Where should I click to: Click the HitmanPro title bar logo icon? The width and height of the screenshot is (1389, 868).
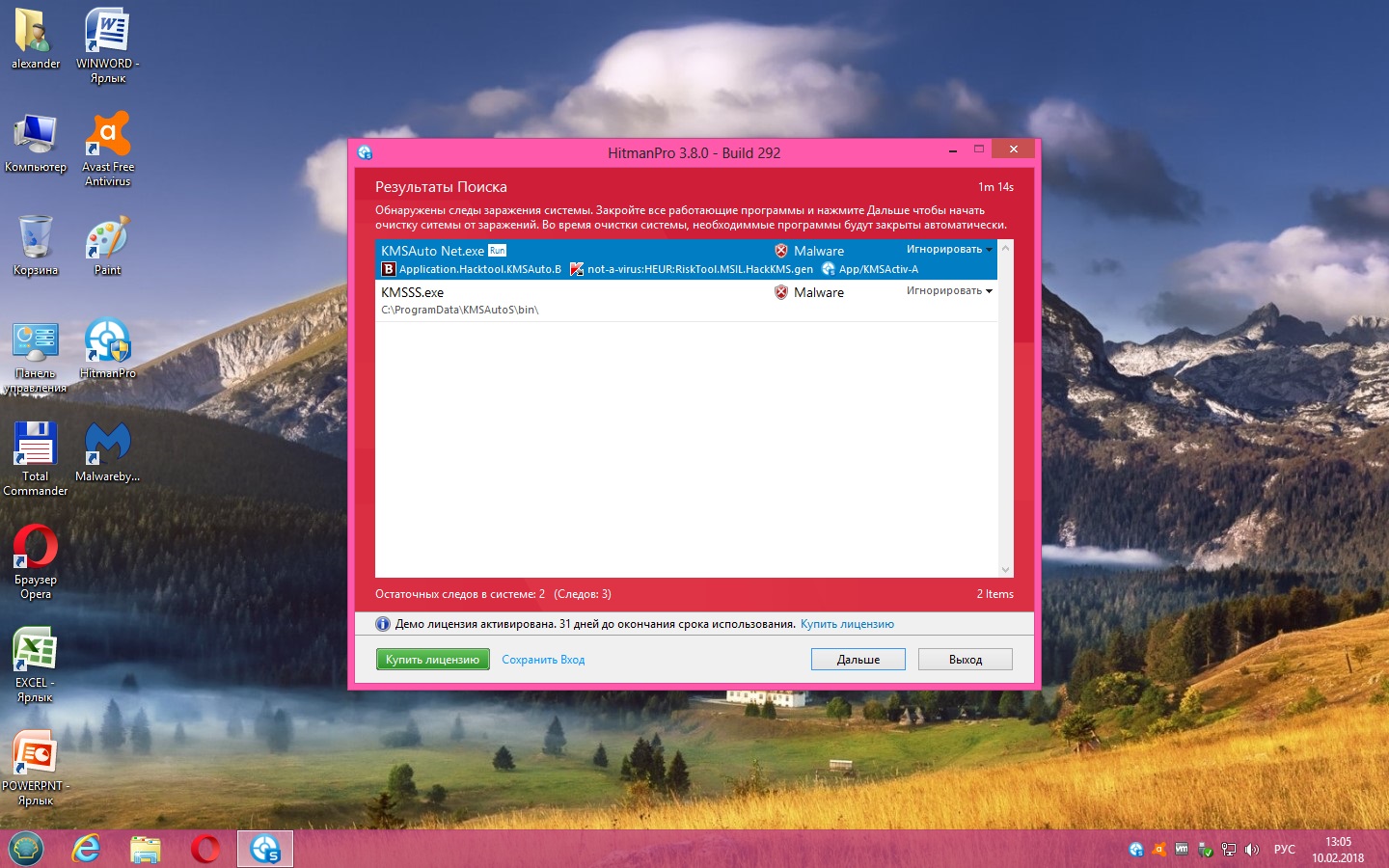pos(365,152)
